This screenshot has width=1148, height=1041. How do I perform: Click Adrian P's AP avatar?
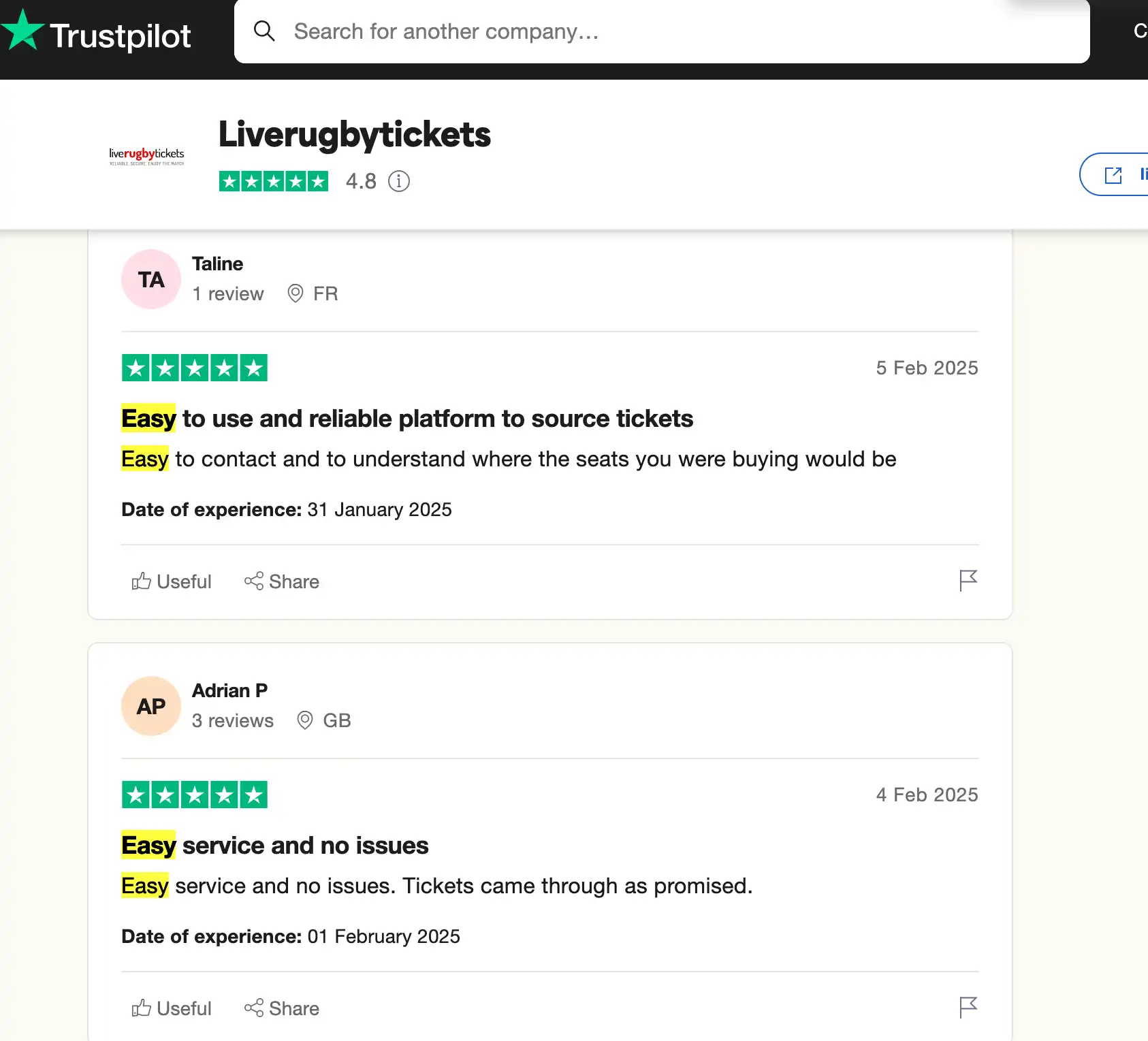(x=150, y=706)
